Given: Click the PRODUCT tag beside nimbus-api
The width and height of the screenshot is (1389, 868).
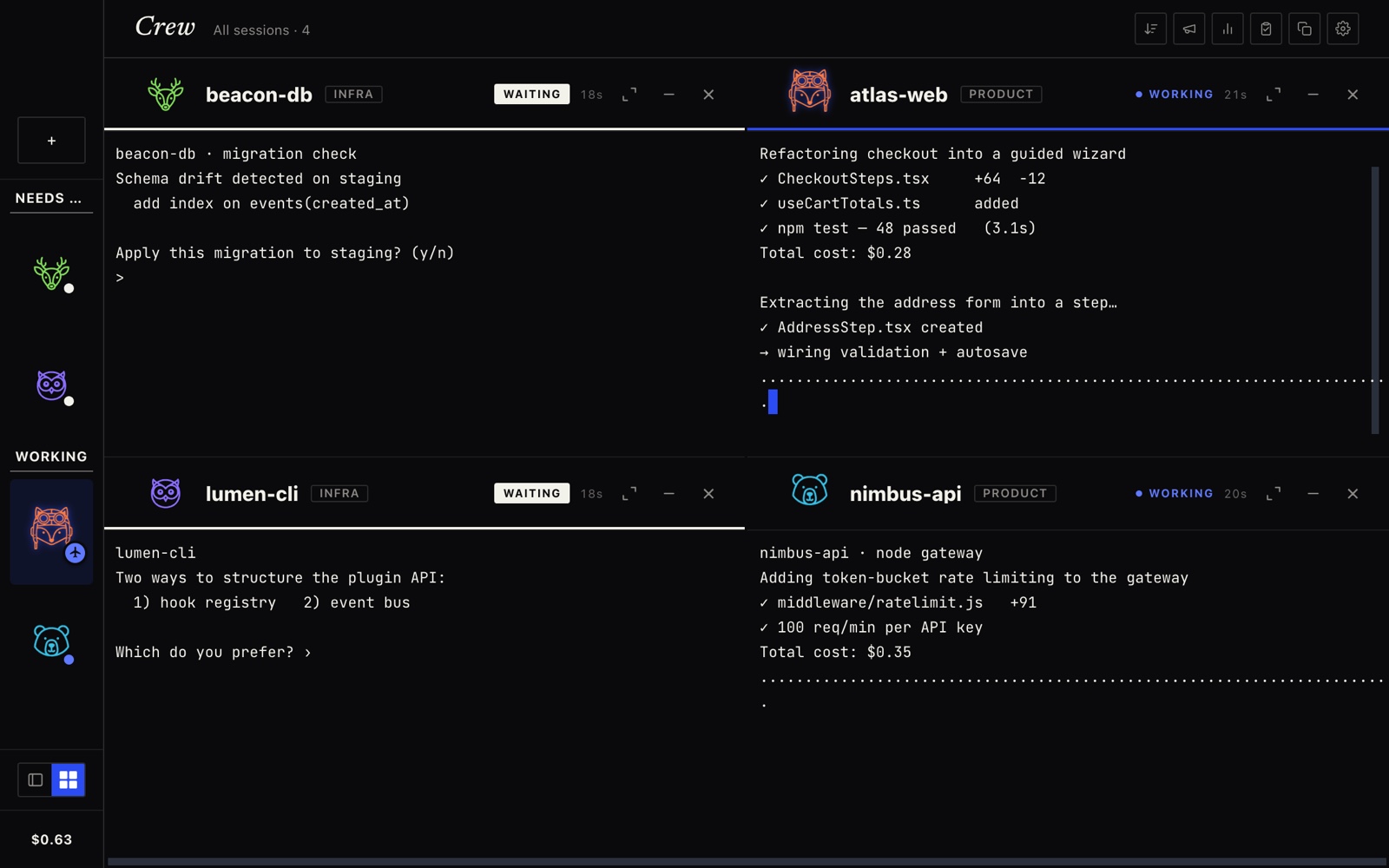Looking at the screenshot, I should tap(1015, 493).
